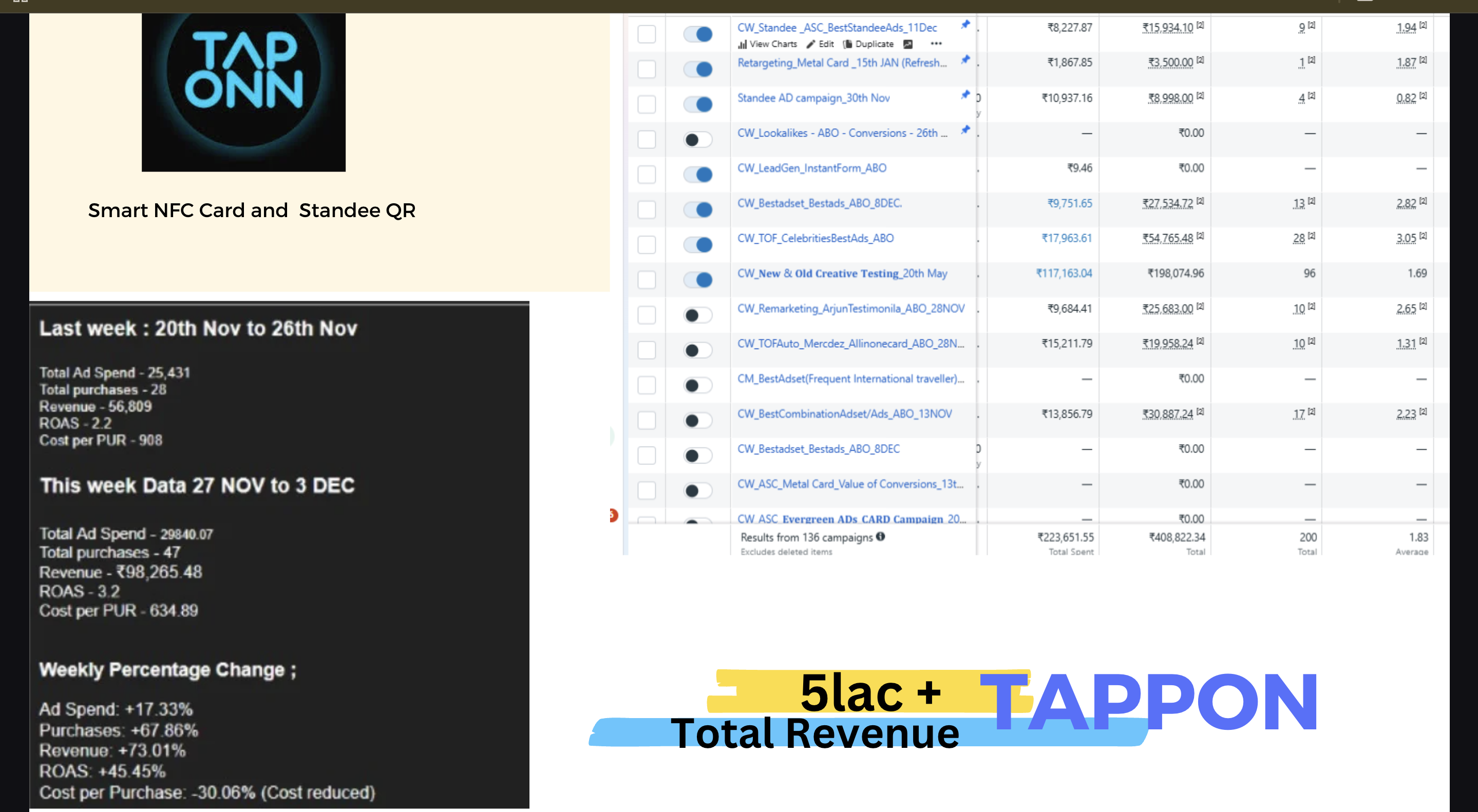Viewport: 1478px width, 812px height.
Task: Enable the CW_Lookalikes ABO Conversions campaign toggle
Action: (698, 139)
